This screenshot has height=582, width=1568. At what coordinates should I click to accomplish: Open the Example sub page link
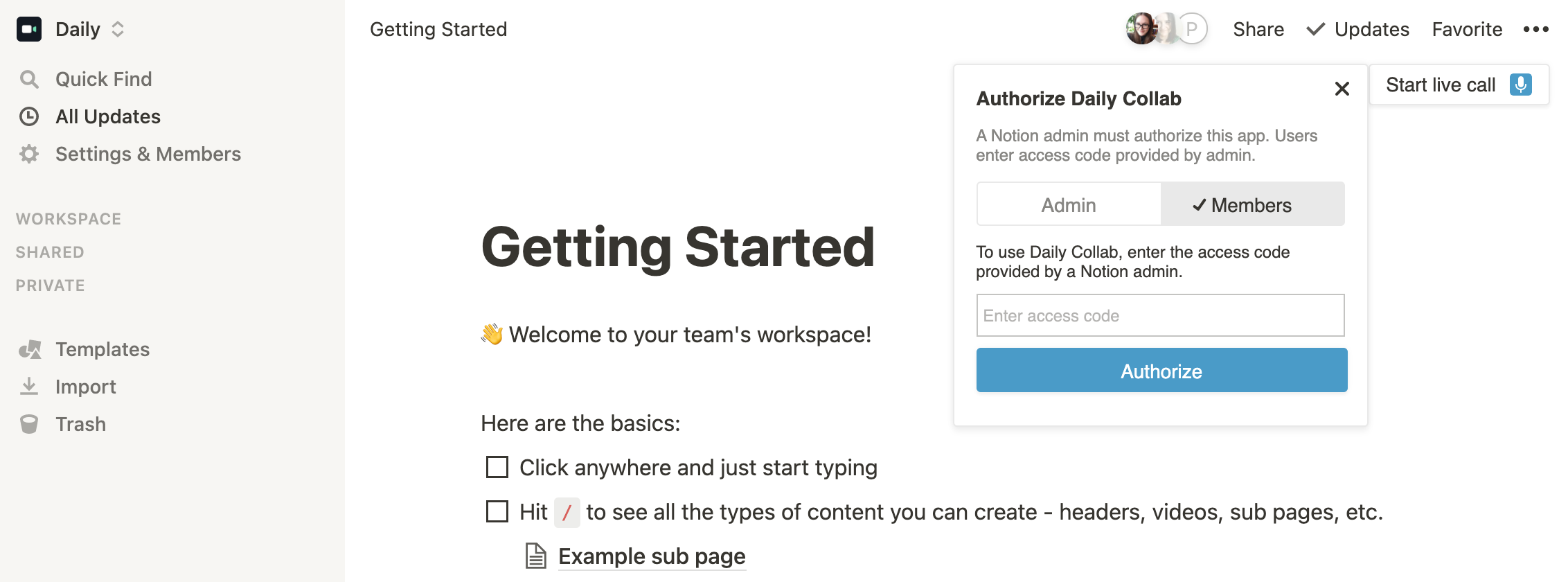[x=652, y=556]
